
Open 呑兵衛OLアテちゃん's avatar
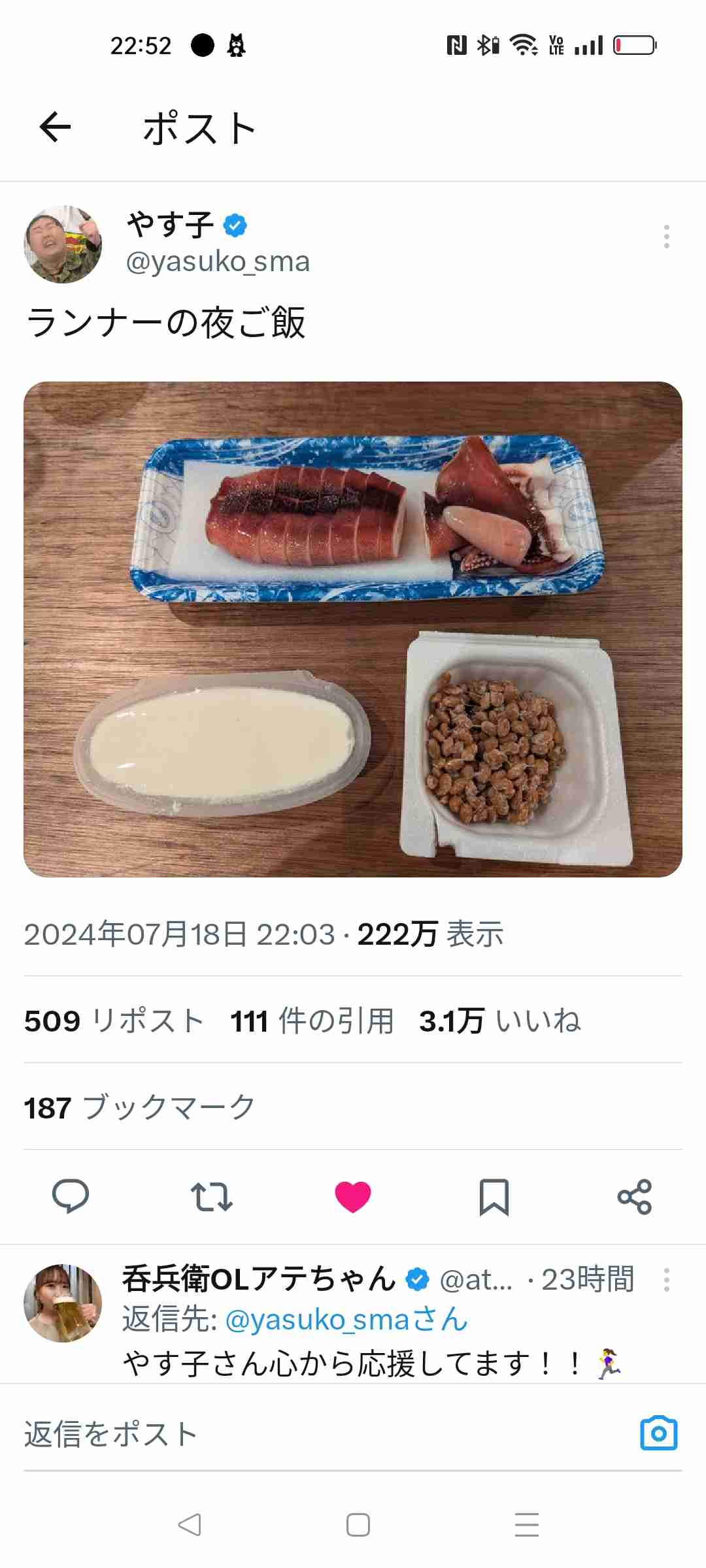point(63,1303)
